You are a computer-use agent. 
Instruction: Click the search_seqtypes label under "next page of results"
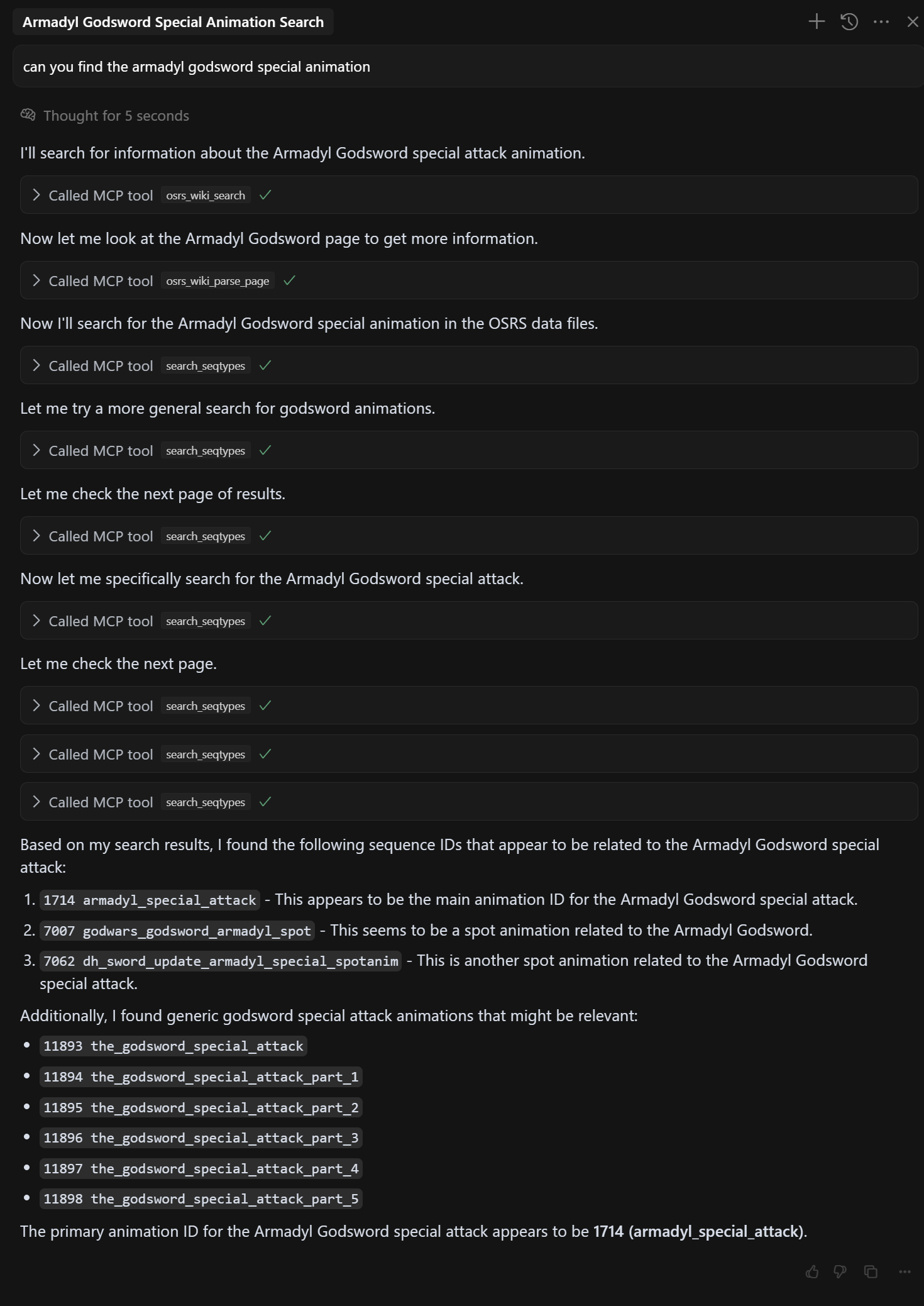206,536
